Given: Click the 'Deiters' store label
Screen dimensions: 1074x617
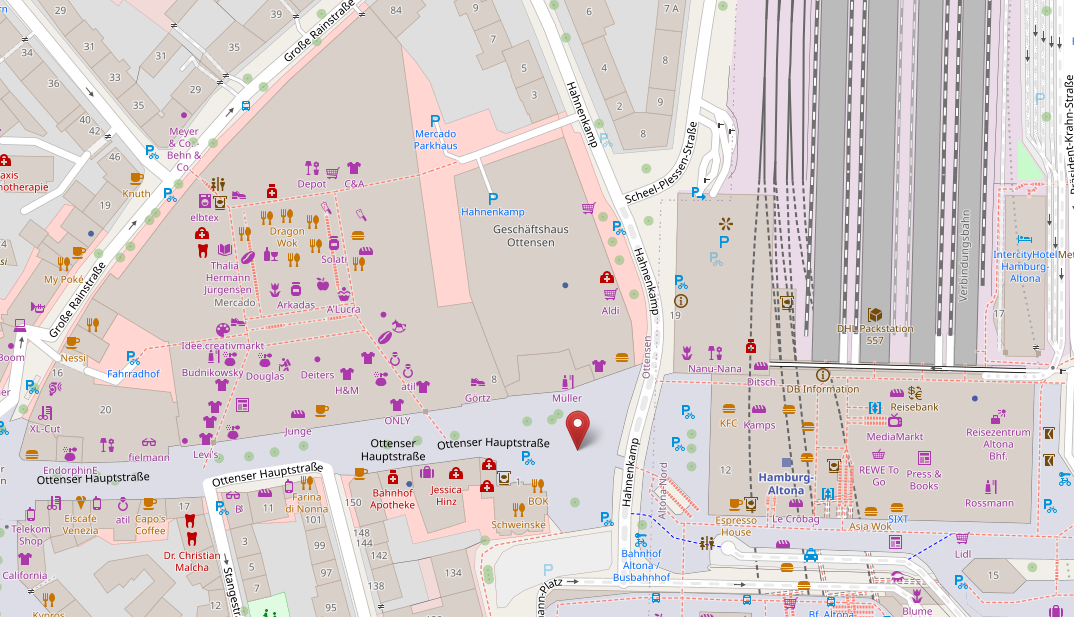Looking at the screenshot, I should 317,375.
